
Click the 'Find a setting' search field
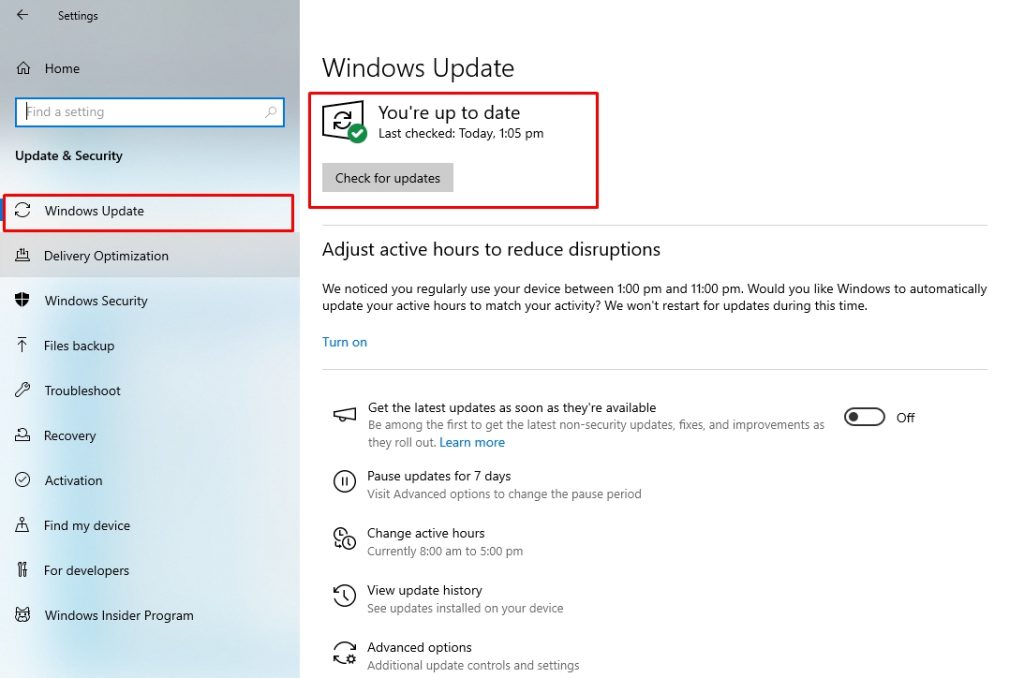click(x=150, y=112)
